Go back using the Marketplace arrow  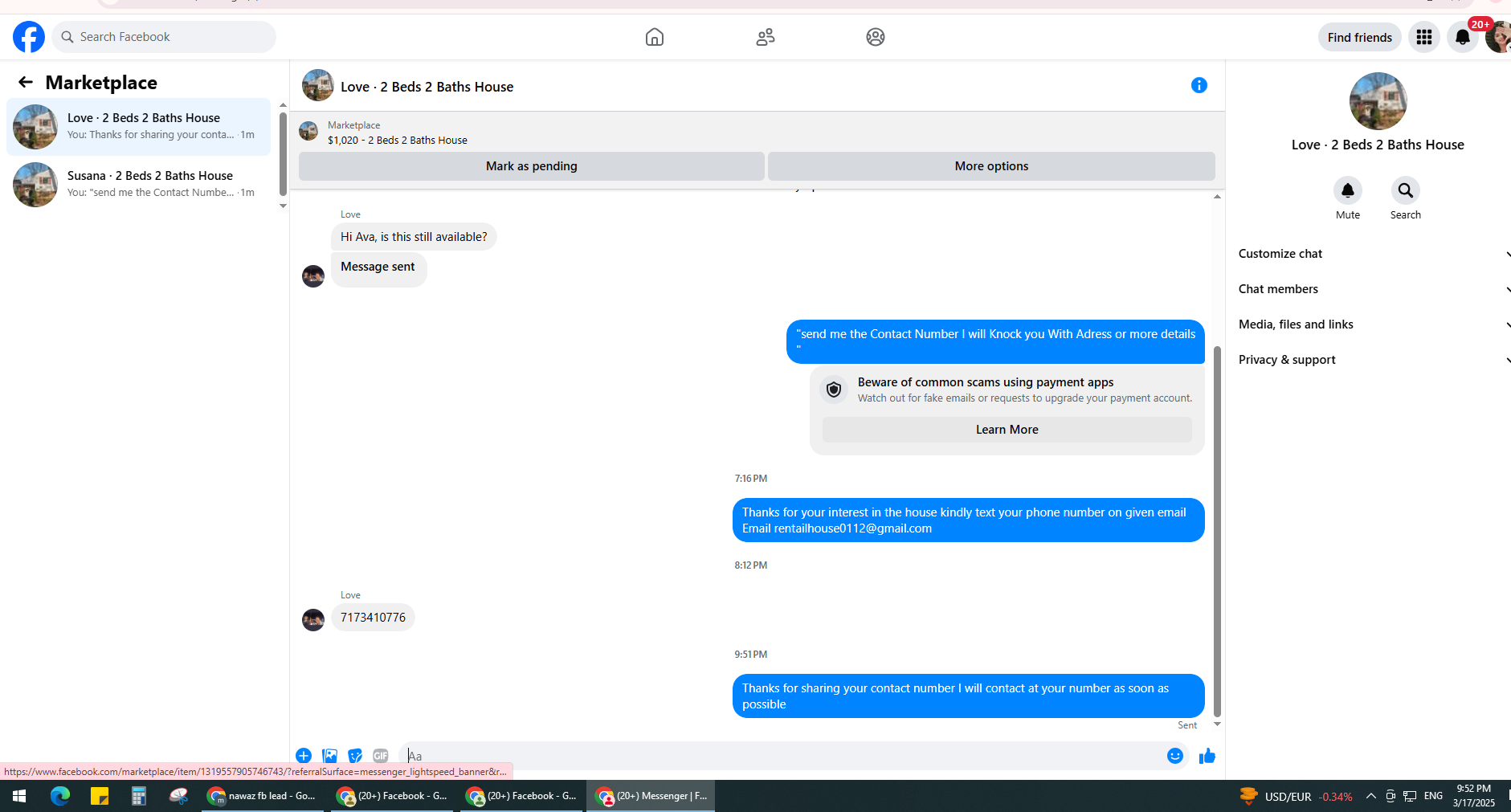click(26, 82)
